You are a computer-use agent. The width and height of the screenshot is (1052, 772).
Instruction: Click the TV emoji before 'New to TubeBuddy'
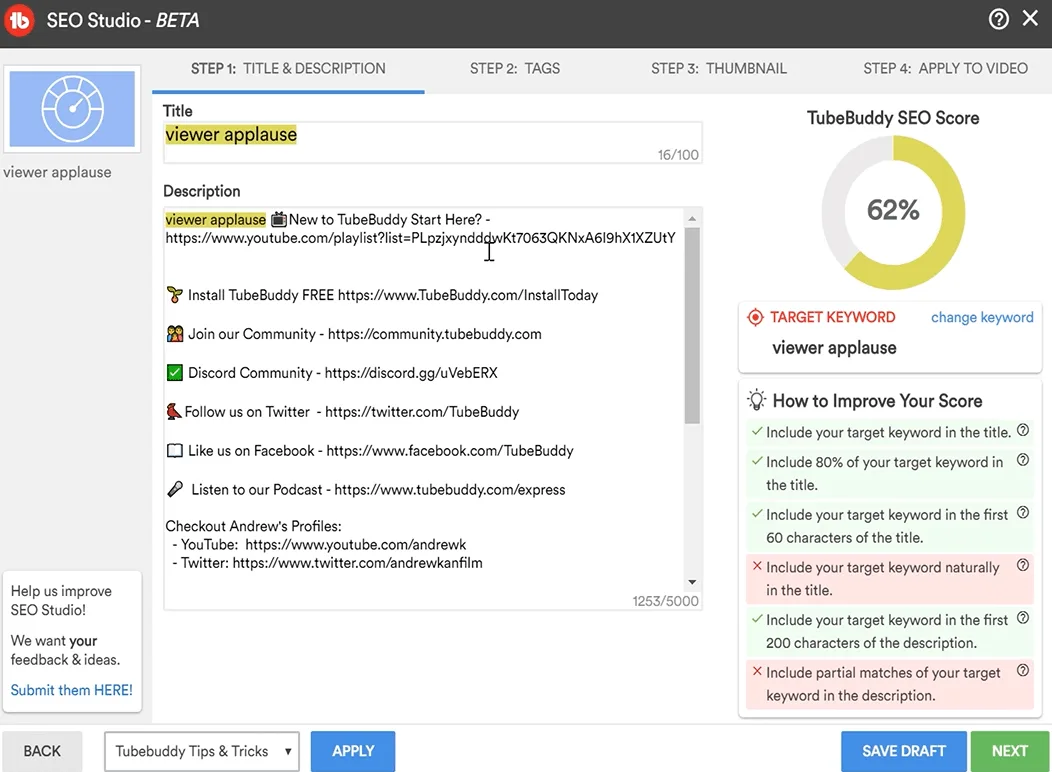(x=278, y=219)
